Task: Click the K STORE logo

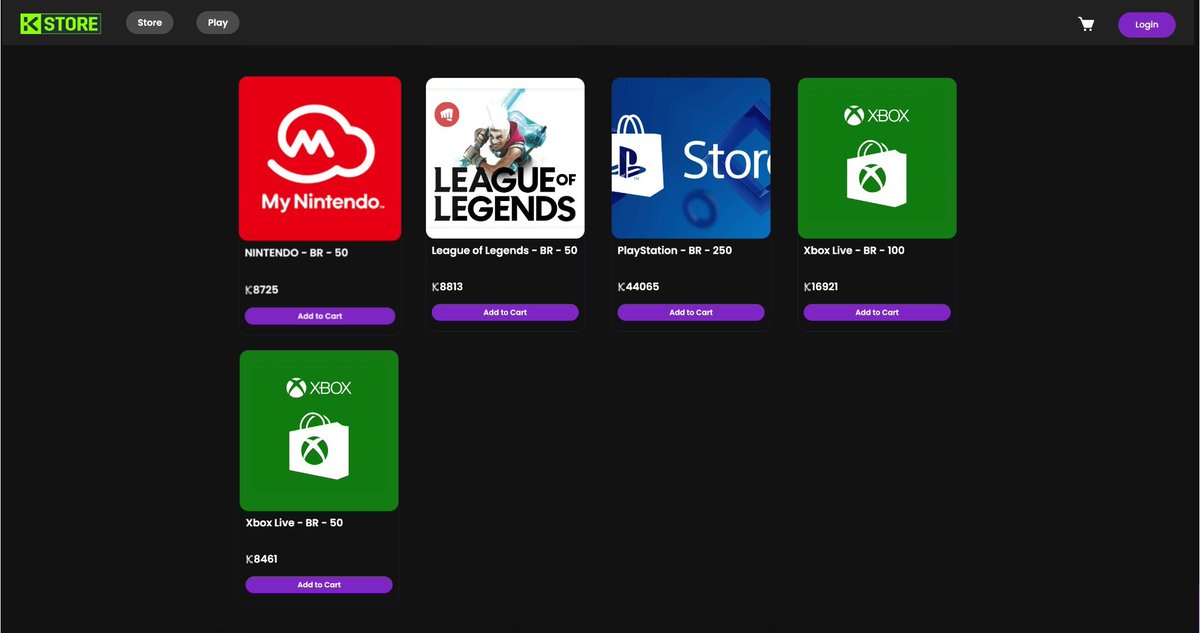Action: [60, 22]
